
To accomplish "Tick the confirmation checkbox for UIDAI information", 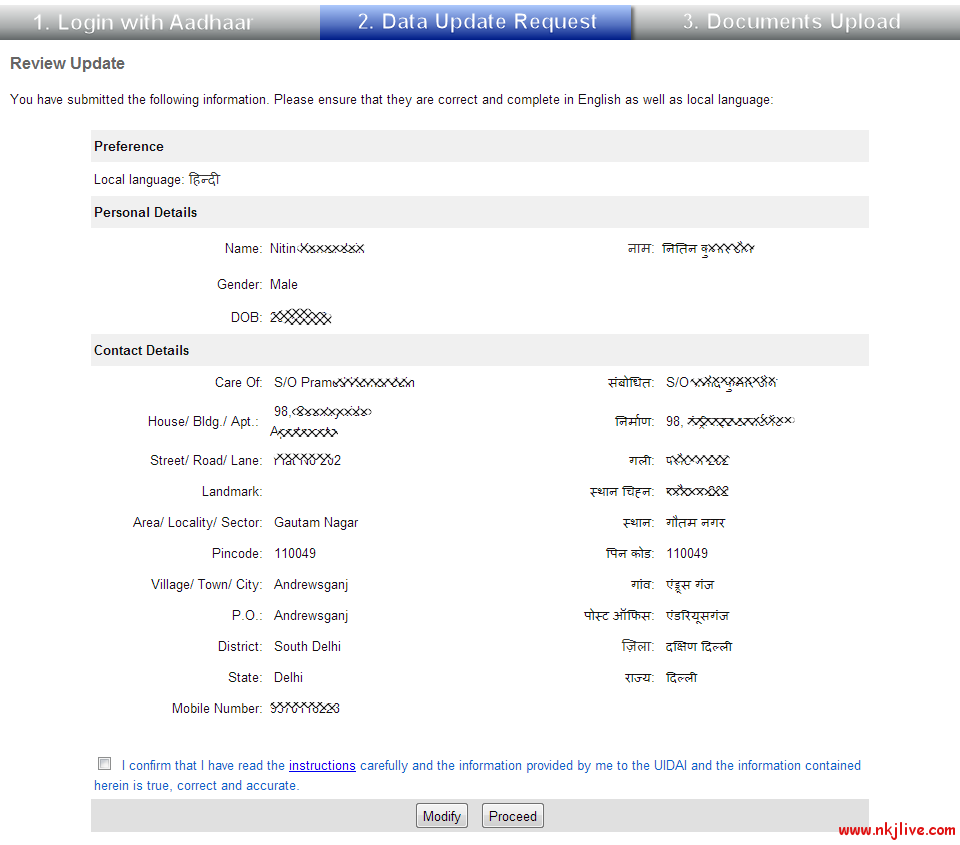I will pyautogui.click(x=105, y=764).
